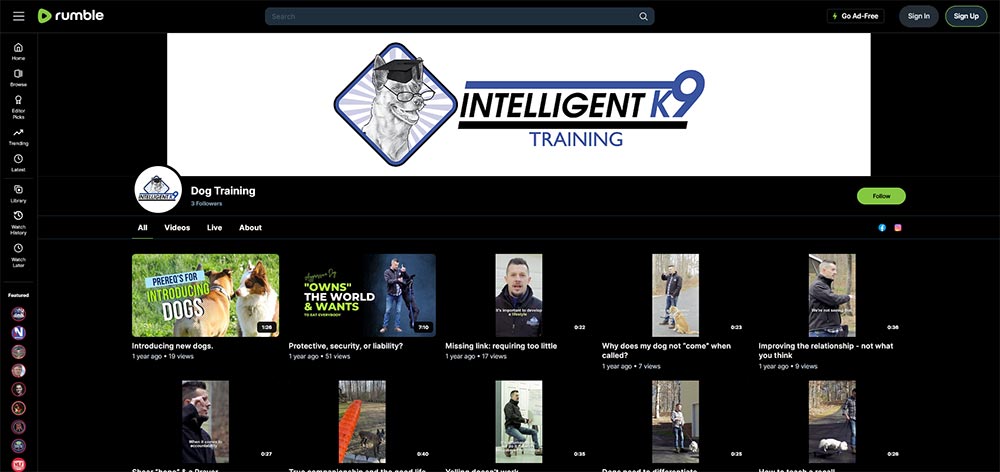Open Trending in the sidebar

pos(18,136)
